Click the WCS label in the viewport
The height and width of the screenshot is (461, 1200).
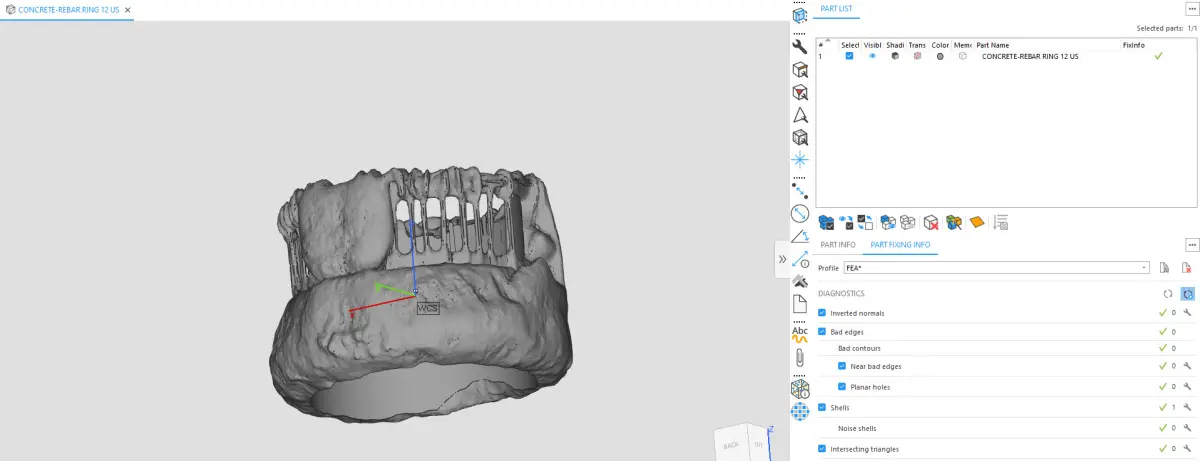[x=428, y=307]
